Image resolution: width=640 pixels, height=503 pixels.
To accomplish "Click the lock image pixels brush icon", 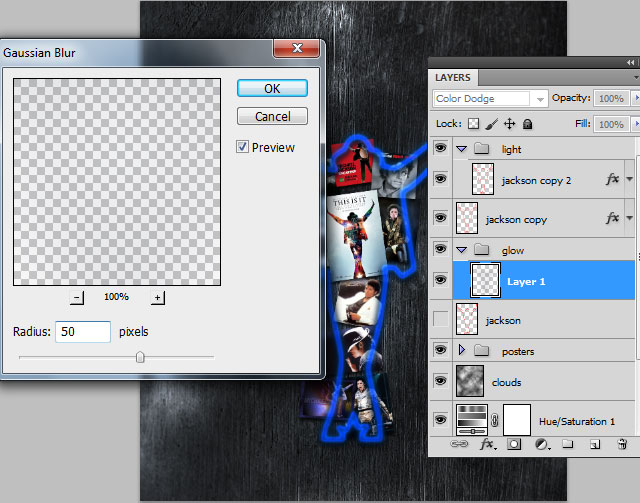I will pos(492,123).
